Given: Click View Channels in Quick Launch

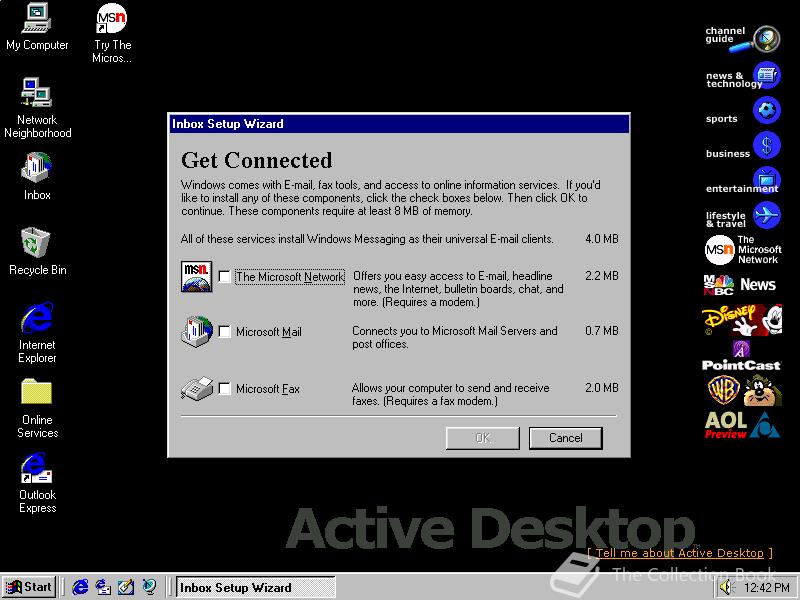Looking at the screenshot, I should point(149,587).
